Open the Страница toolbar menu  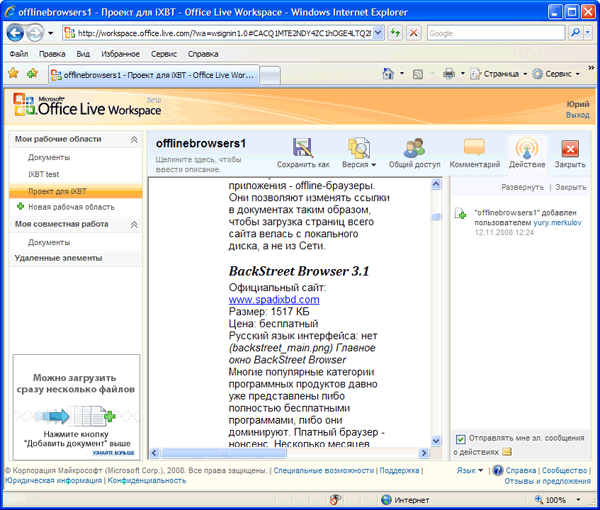[499, 74]
